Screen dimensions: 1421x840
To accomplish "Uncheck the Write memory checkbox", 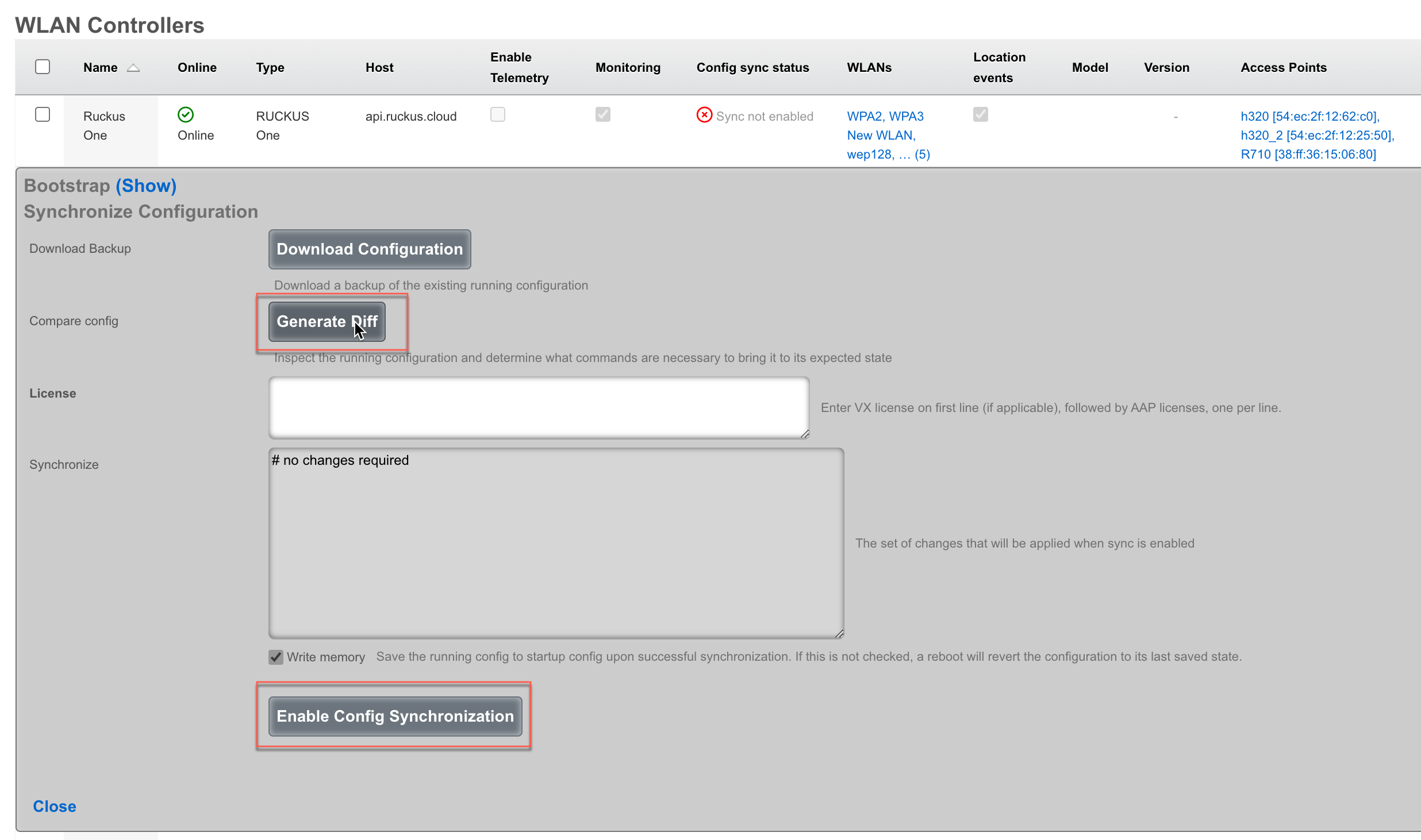I will 276,657.
